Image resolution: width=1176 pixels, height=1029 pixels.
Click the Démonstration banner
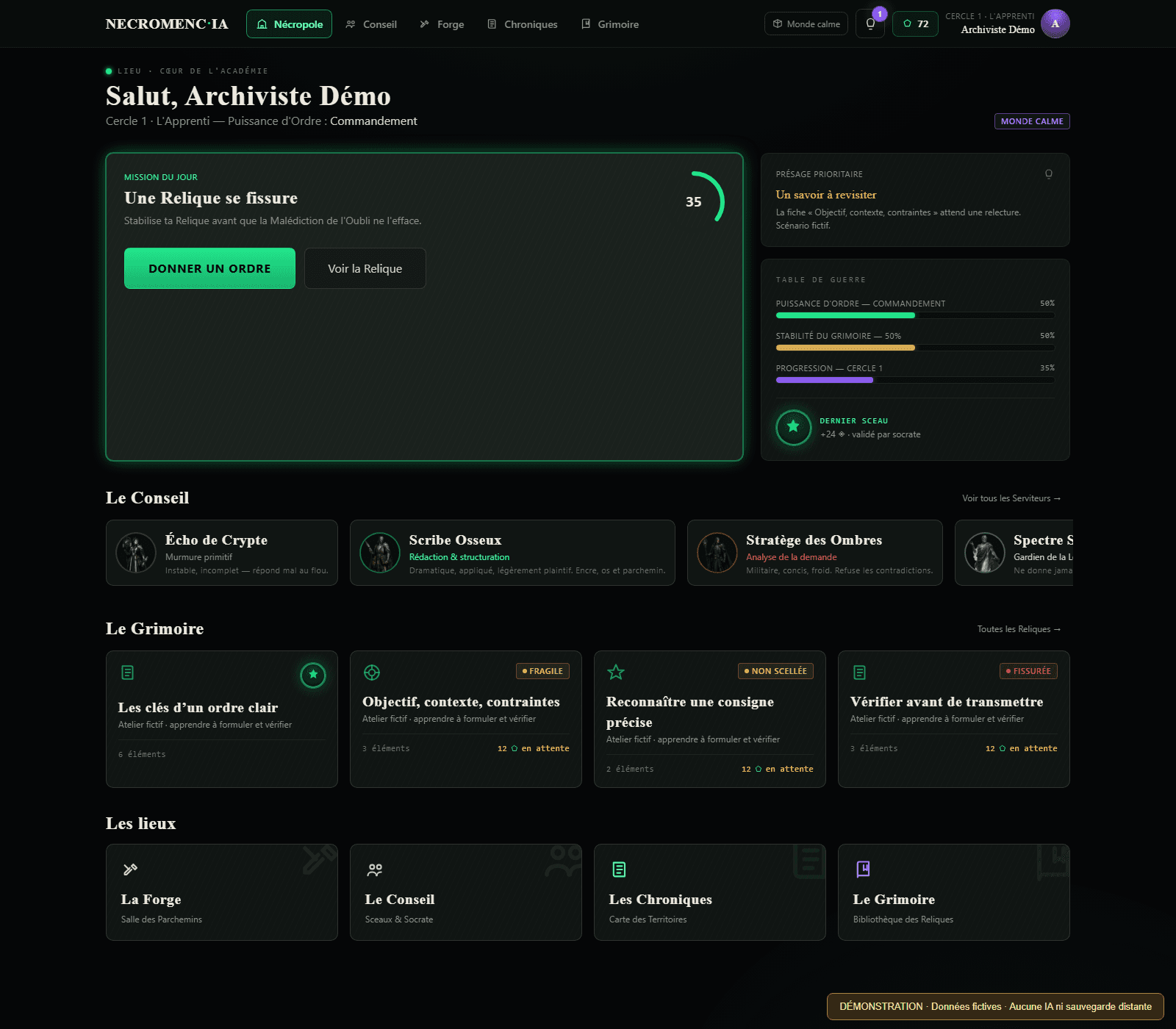coord(995,1006)
